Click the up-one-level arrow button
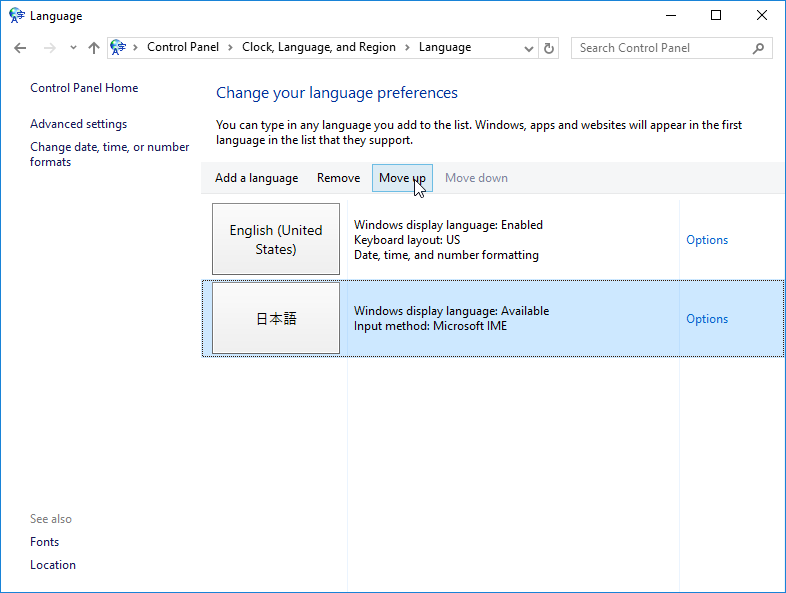This screenshot has height=593, width=786. point(94,48)
